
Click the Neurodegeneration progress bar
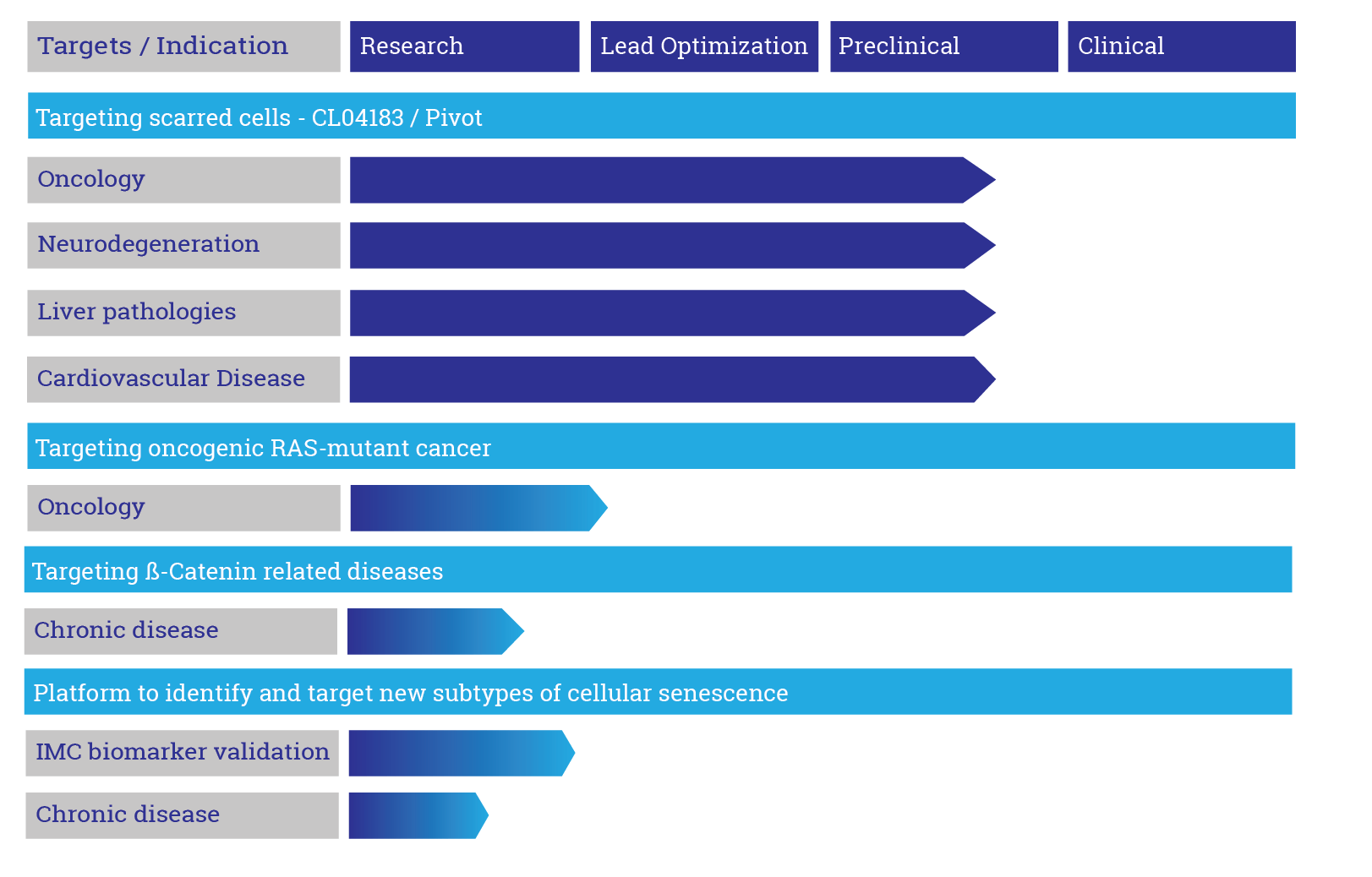click(x=672, y=245)
